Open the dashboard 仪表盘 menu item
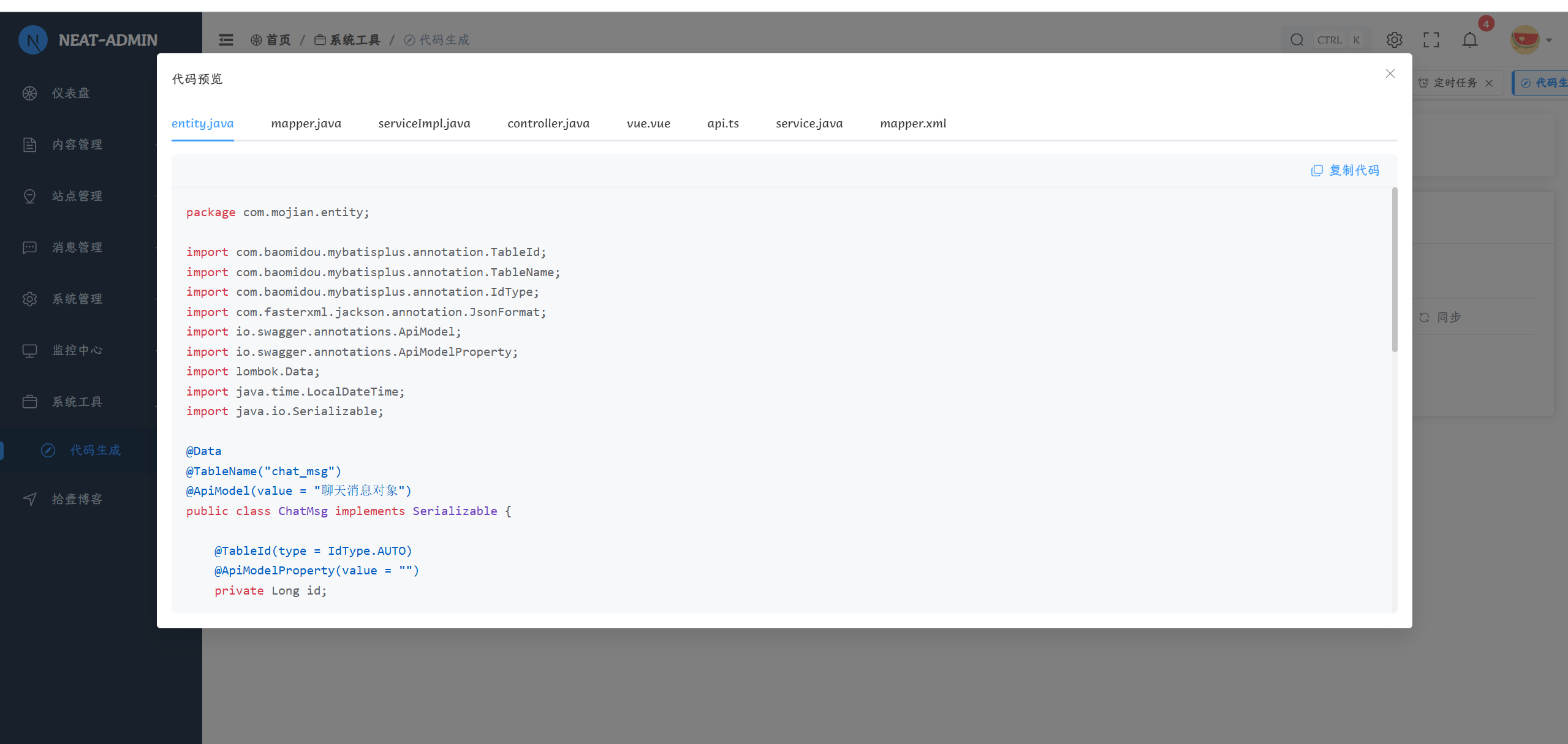Viewport: 1568px width, 744px height. [x=70, y=93]
